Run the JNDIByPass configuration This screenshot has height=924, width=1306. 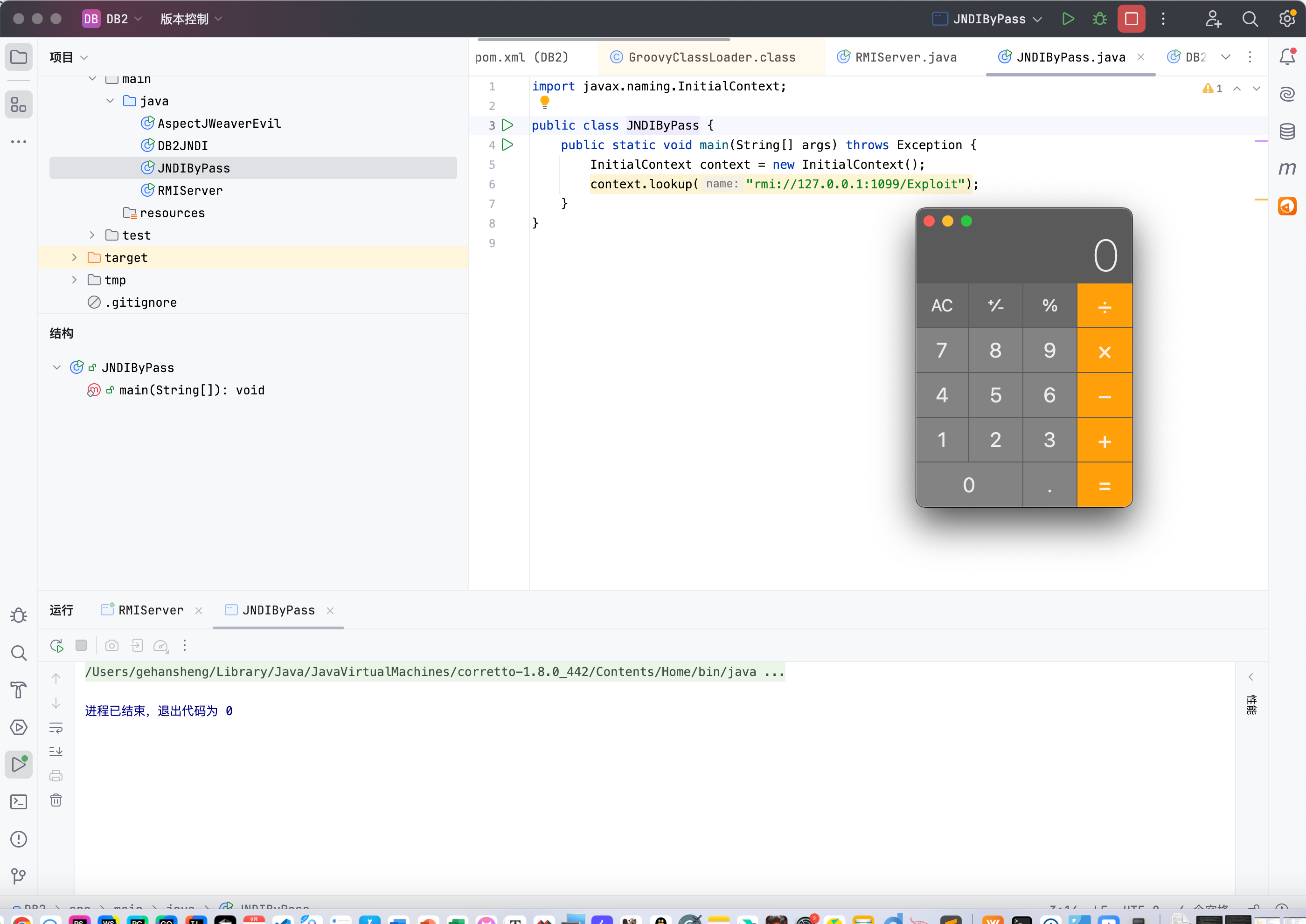(x=1068, y=19)
